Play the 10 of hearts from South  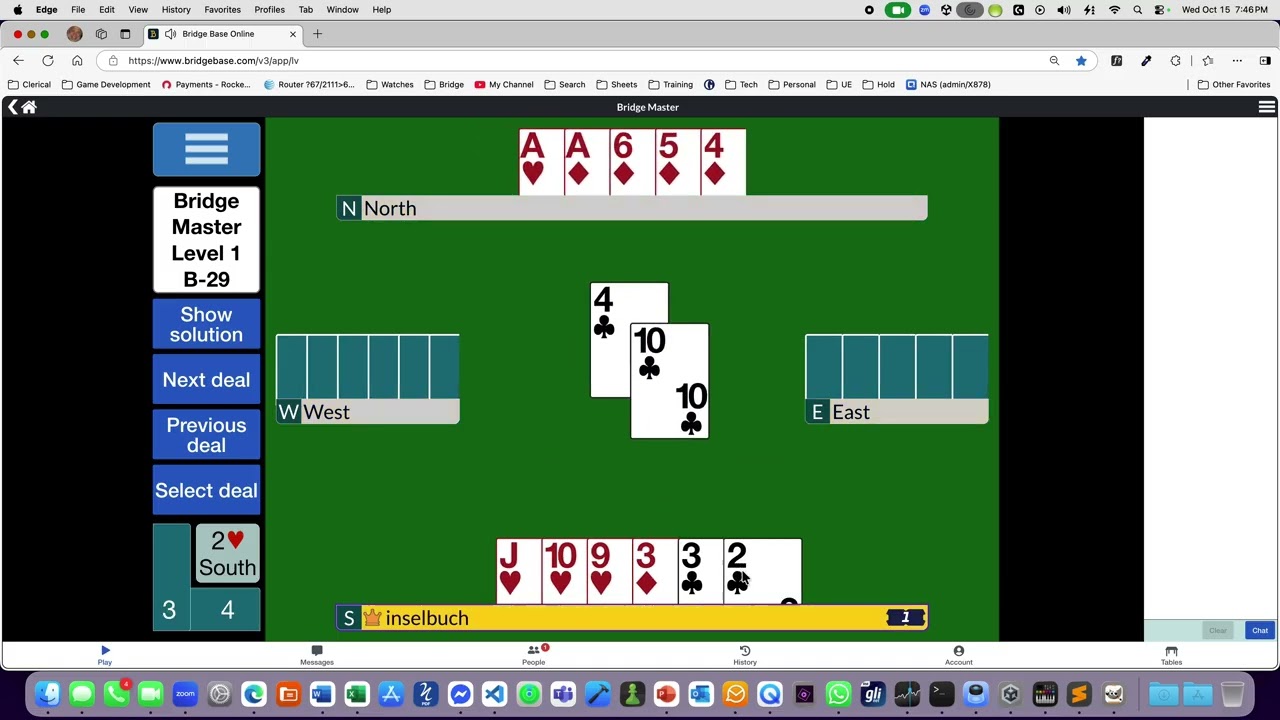[x=563, y=571]
